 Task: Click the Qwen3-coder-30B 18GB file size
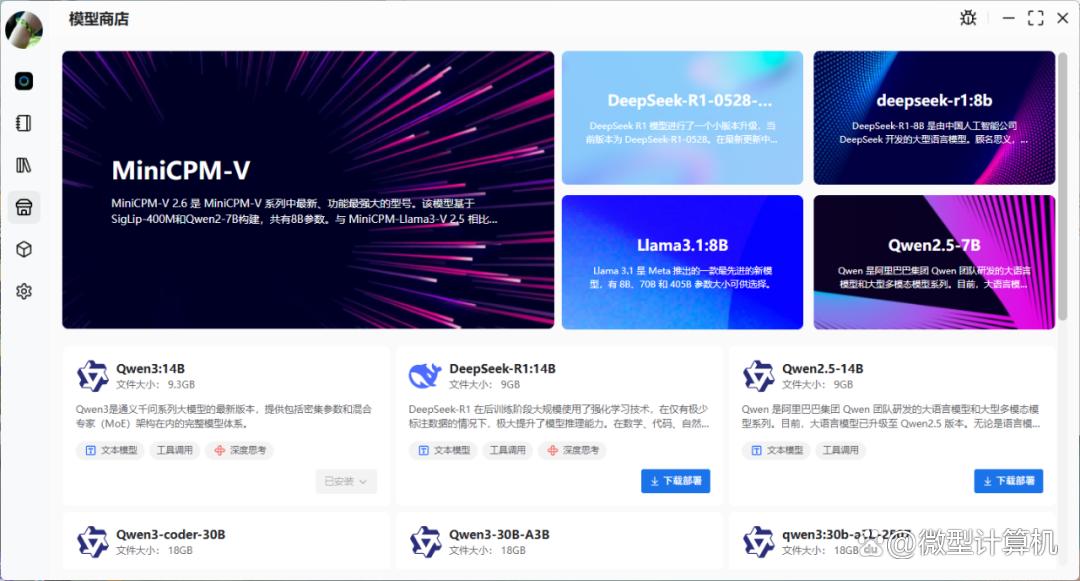pos(154,551)
